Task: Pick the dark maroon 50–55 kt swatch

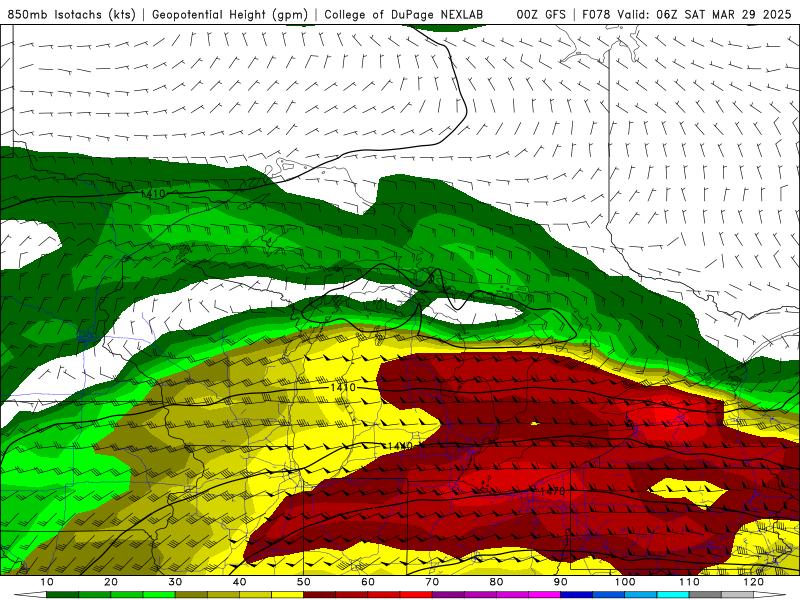Action: coord(319,596)
